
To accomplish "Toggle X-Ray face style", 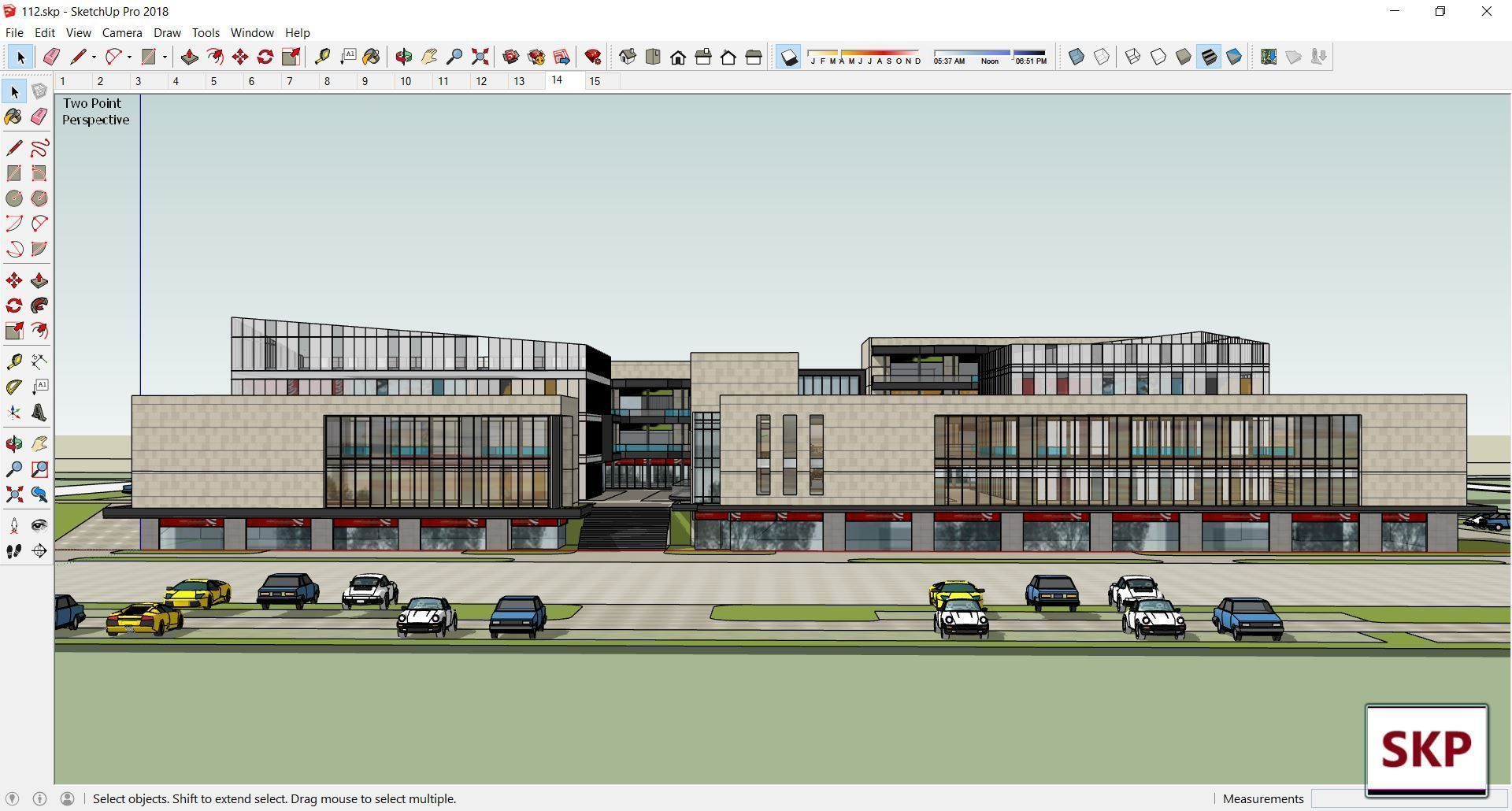I will 1077,57.
